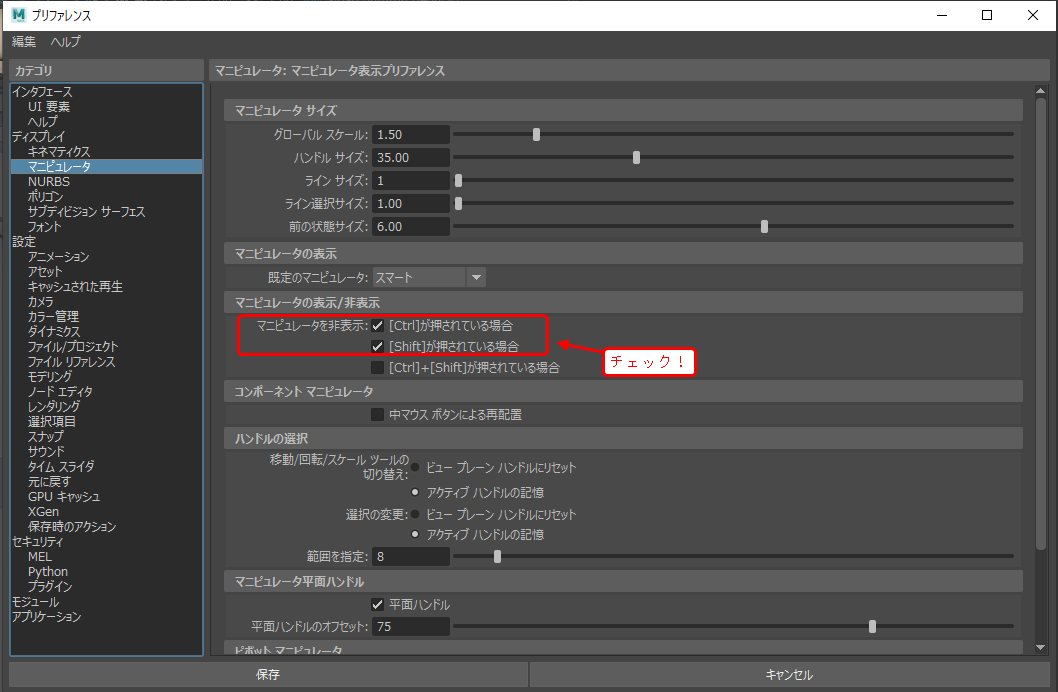Select ダイナミクス category
Screen dimensions: 1058x692
click(x=54, y=331)
